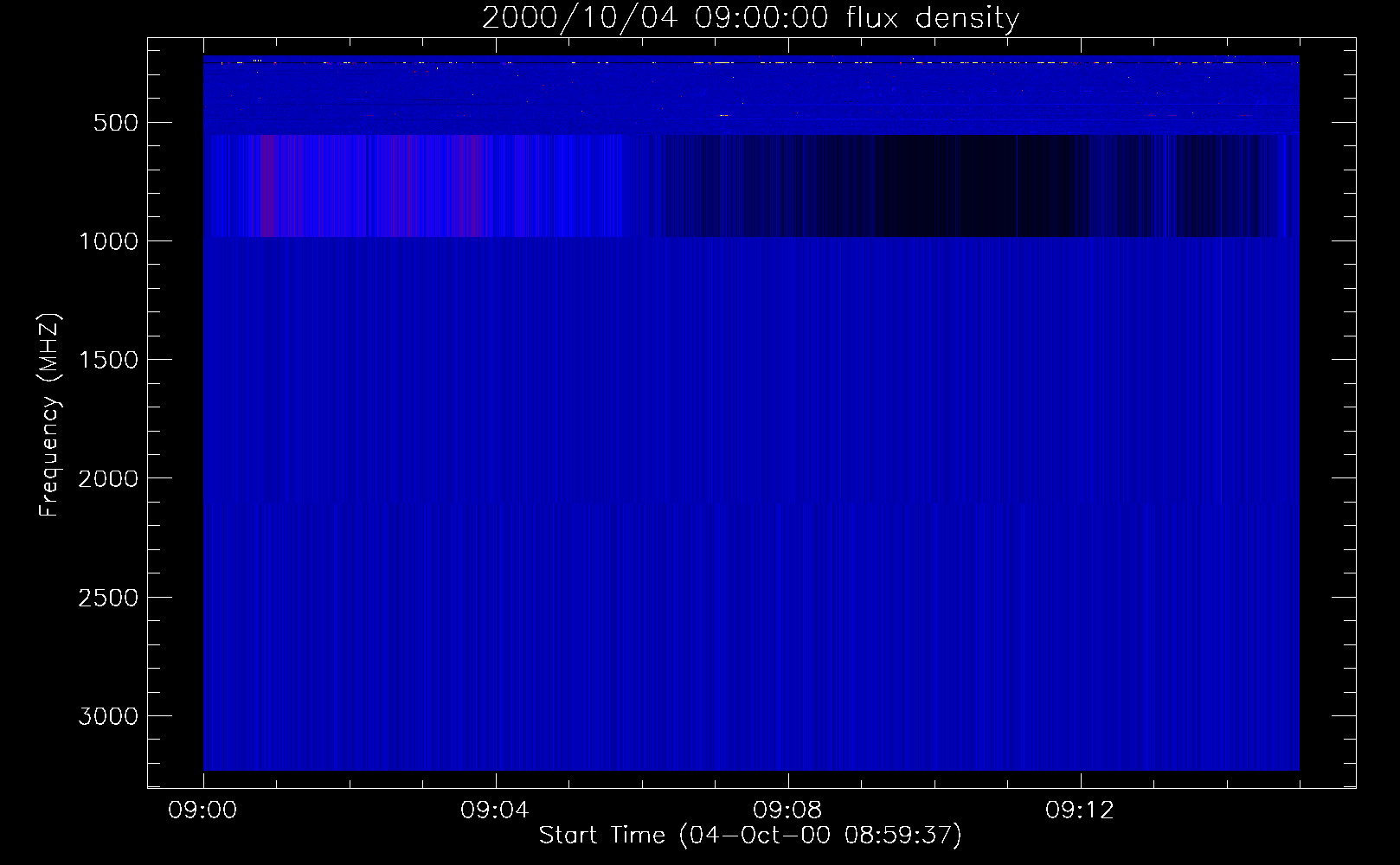The height and width of the screenshot is (865, 1400).
Task: Click the 2500 frequency tick label
Action: tap(108, 598)
